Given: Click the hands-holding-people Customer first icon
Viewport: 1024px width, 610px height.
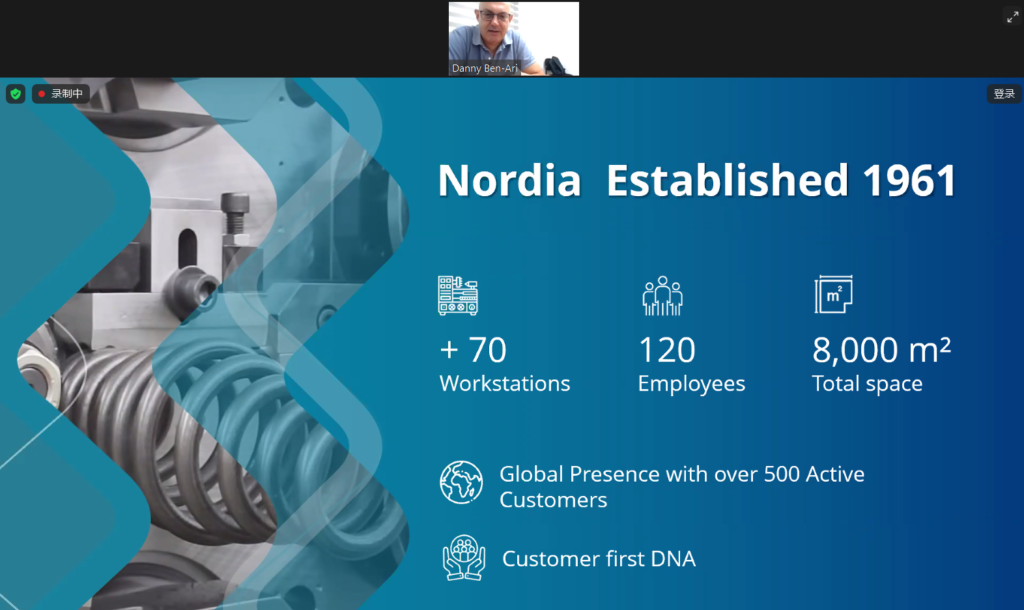Looking at the screenshot, I should point(463,558).
